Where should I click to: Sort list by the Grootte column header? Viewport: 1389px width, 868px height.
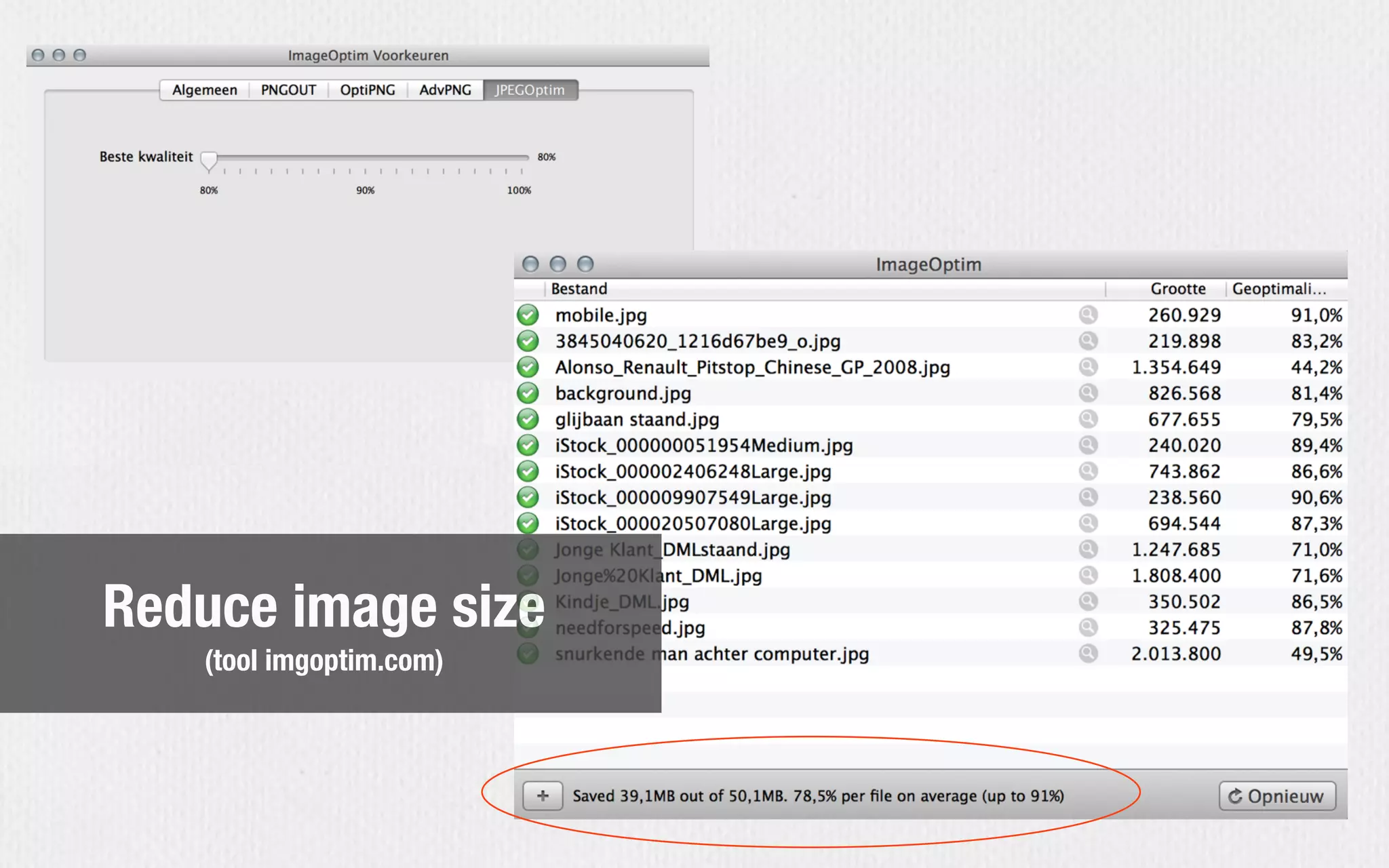coord(1165,289)
